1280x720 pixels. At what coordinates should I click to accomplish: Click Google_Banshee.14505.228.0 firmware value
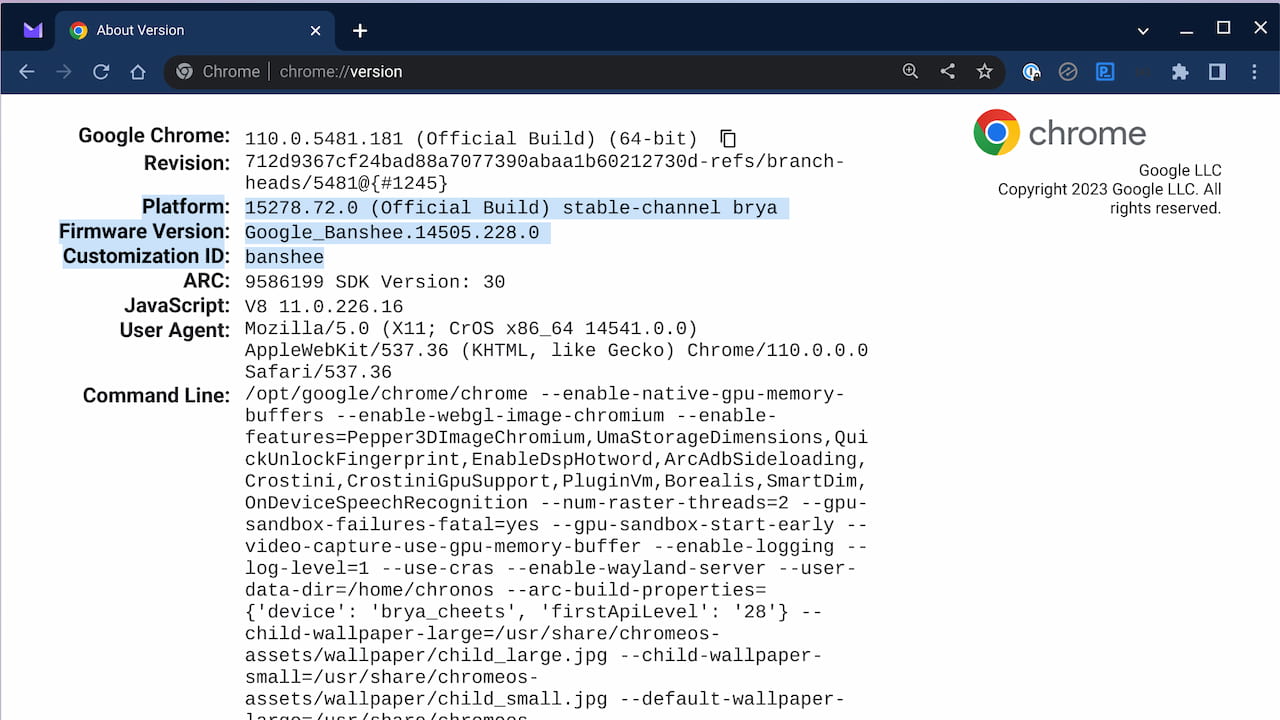coord(392,233)
